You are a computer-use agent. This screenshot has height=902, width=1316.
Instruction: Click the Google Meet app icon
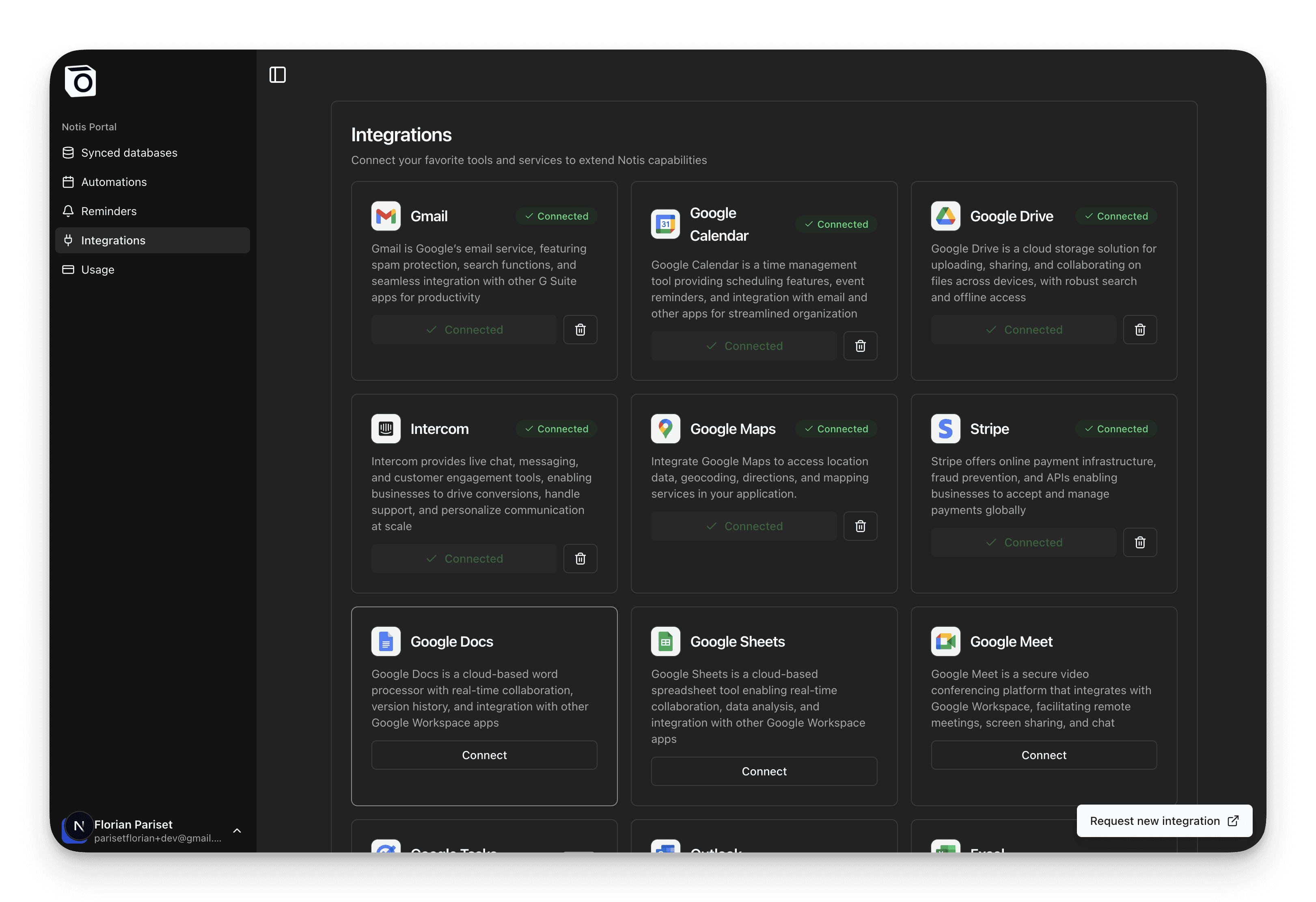click(x=945, y=641)
